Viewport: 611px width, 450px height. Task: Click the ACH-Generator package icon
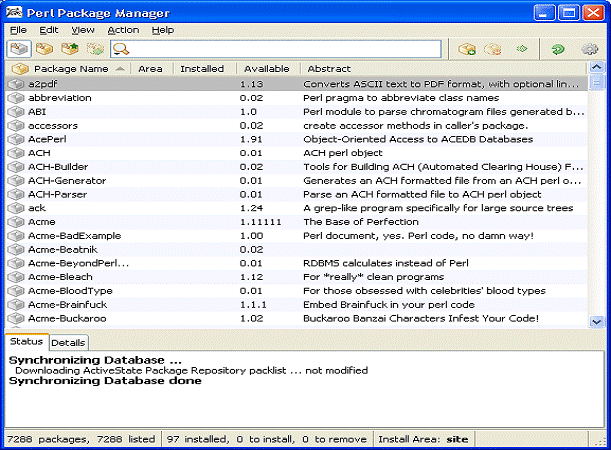pos(16,181)
